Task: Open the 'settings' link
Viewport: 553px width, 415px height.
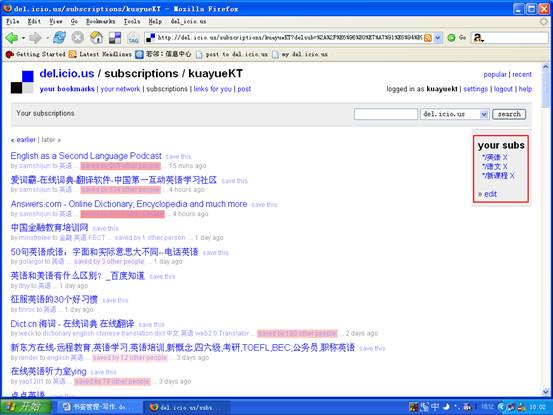Action: (475, 89)
